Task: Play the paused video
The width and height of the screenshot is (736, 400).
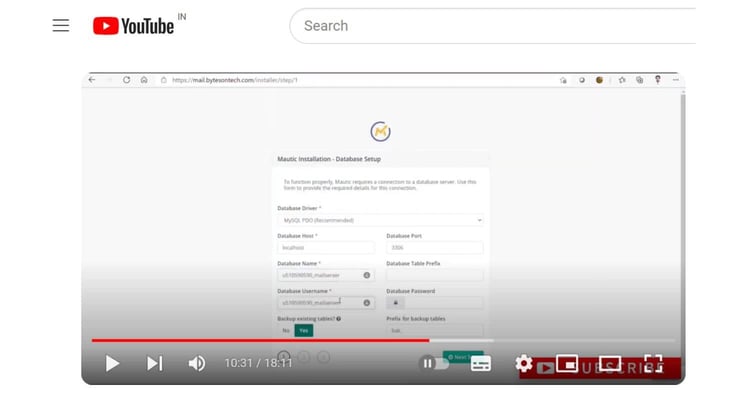Action: click(112, 363)
